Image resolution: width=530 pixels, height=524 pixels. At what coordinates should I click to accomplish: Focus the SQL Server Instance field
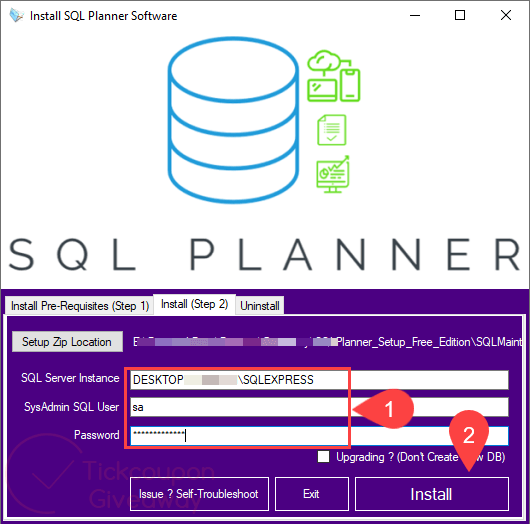(x=319, y=380)
